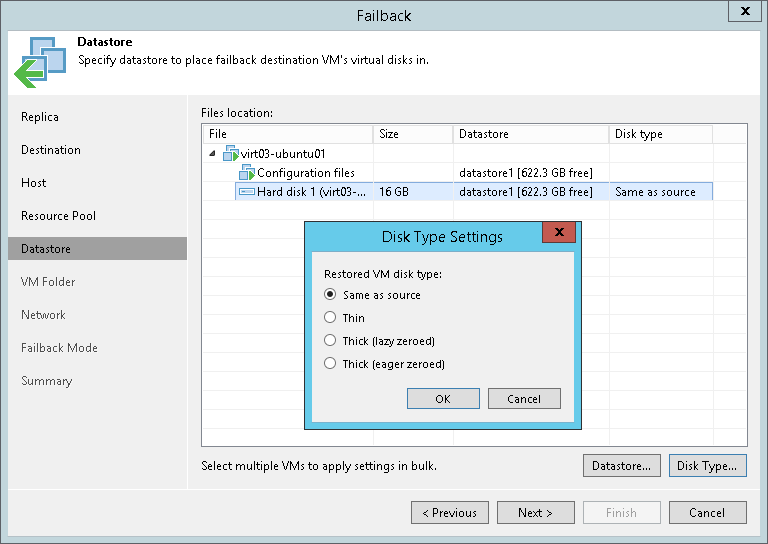
Task: Go to the Host wizard step
Action: point(33,183)
